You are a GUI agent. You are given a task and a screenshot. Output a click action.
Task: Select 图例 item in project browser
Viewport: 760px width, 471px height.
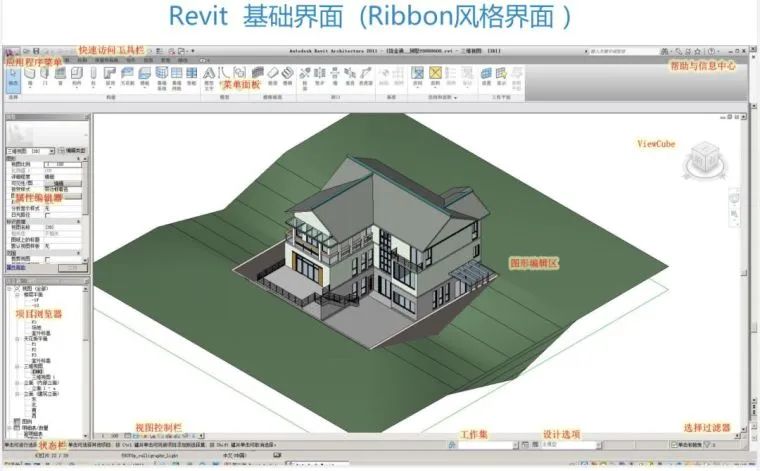point(27,422)
